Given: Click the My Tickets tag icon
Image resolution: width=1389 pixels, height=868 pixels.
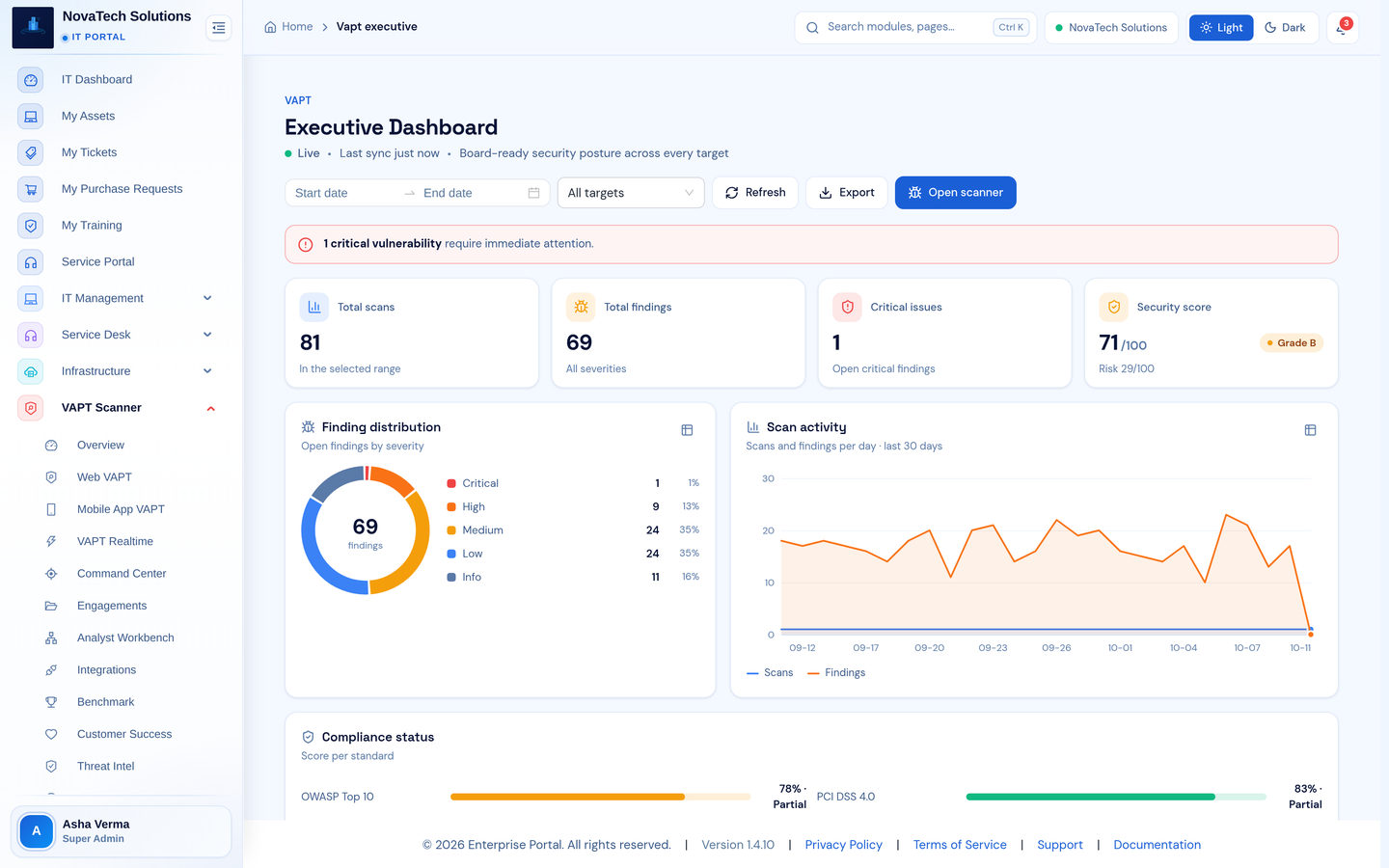Looking at the screenshot, I should (31, 152).
